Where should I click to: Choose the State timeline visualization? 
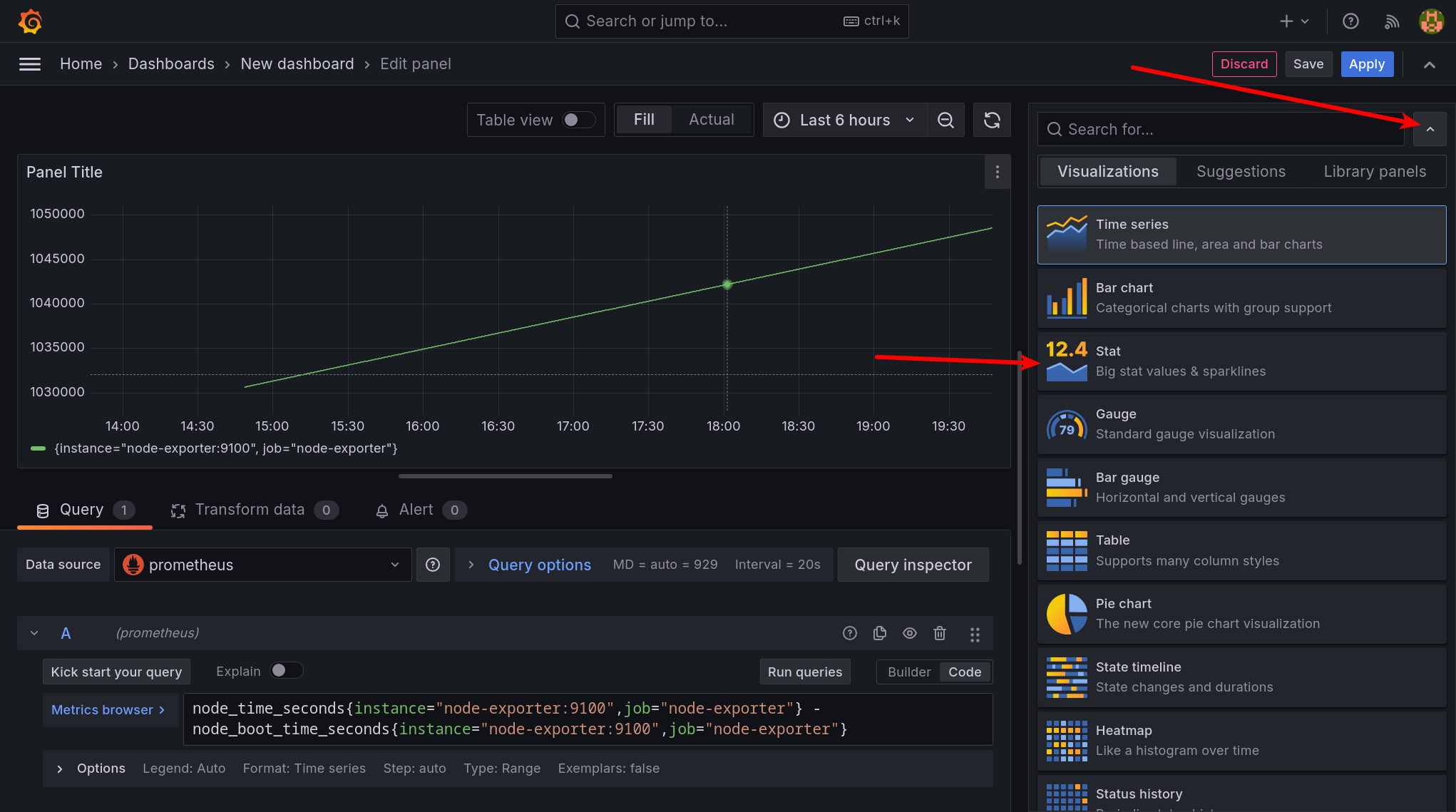[1241, 677]
